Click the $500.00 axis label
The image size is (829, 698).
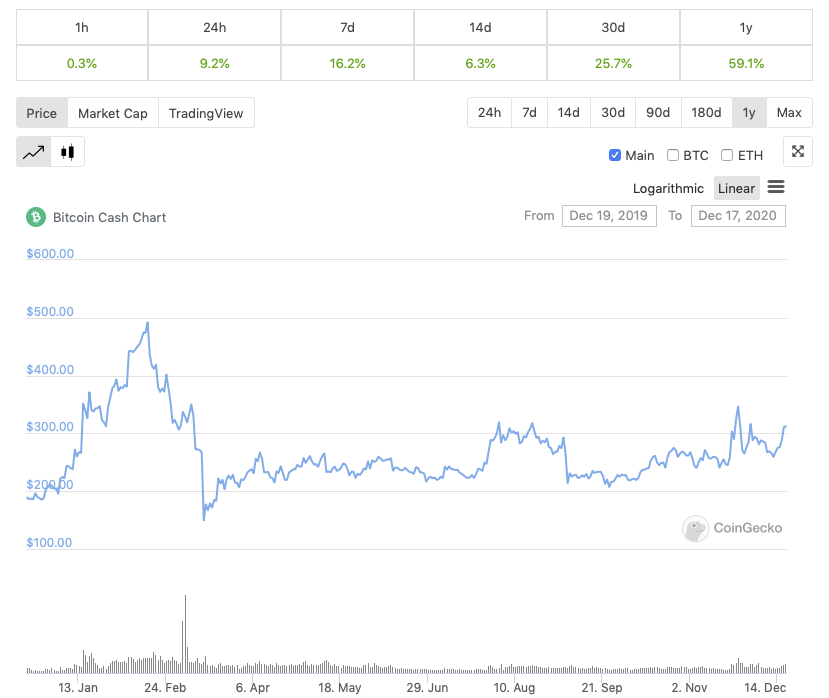click(50, 311)
